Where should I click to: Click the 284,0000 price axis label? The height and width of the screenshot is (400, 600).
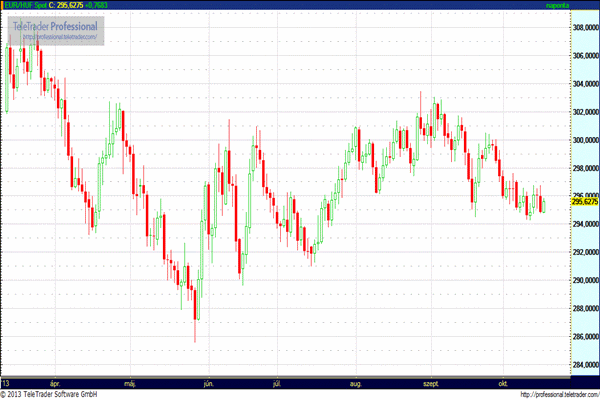[x=584, y=365]
